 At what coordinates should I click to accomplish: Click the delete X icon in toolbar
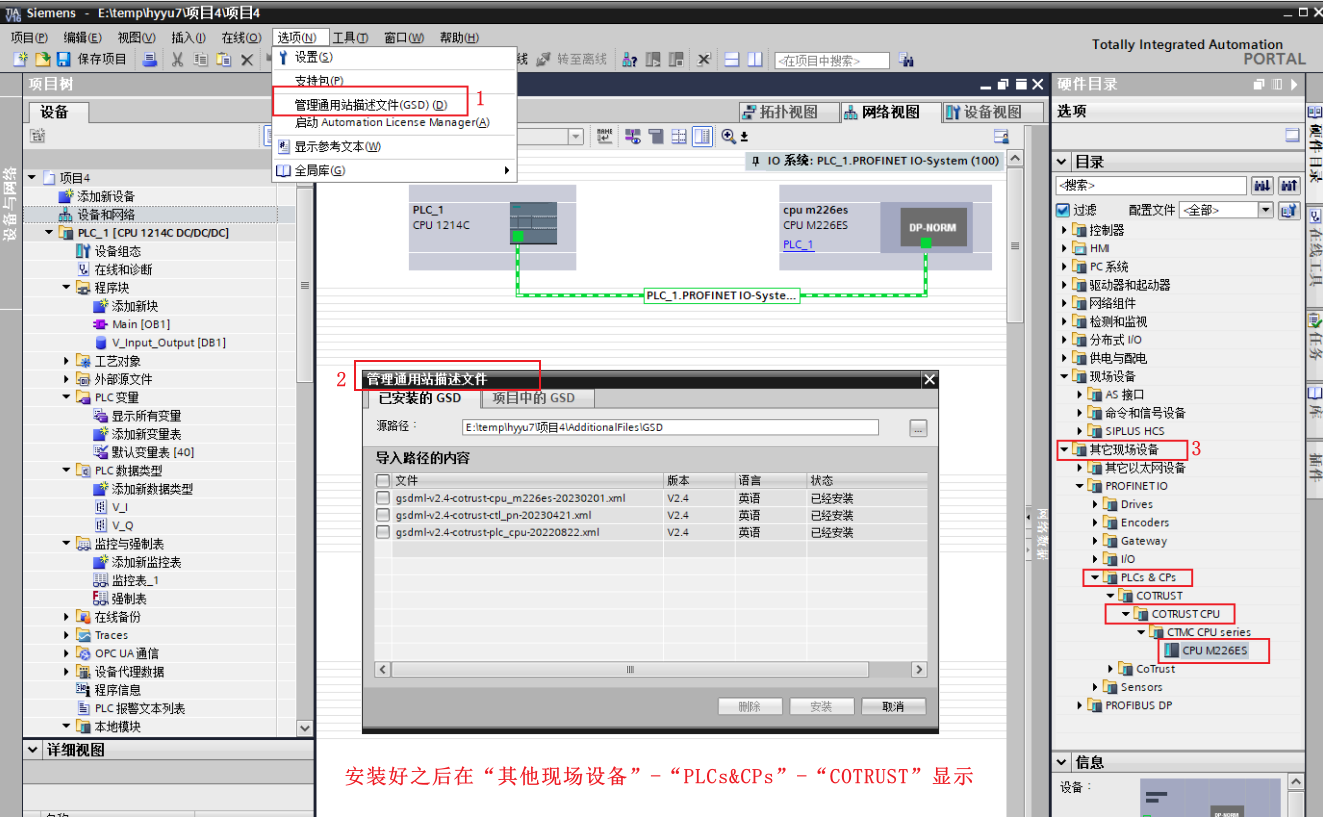point(247,59)
